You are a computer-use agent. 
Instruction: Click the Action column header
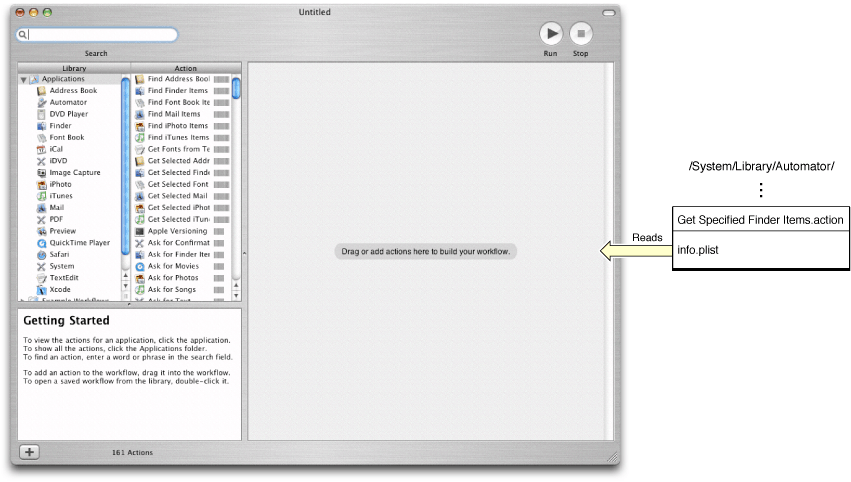[x=186, y=68]
